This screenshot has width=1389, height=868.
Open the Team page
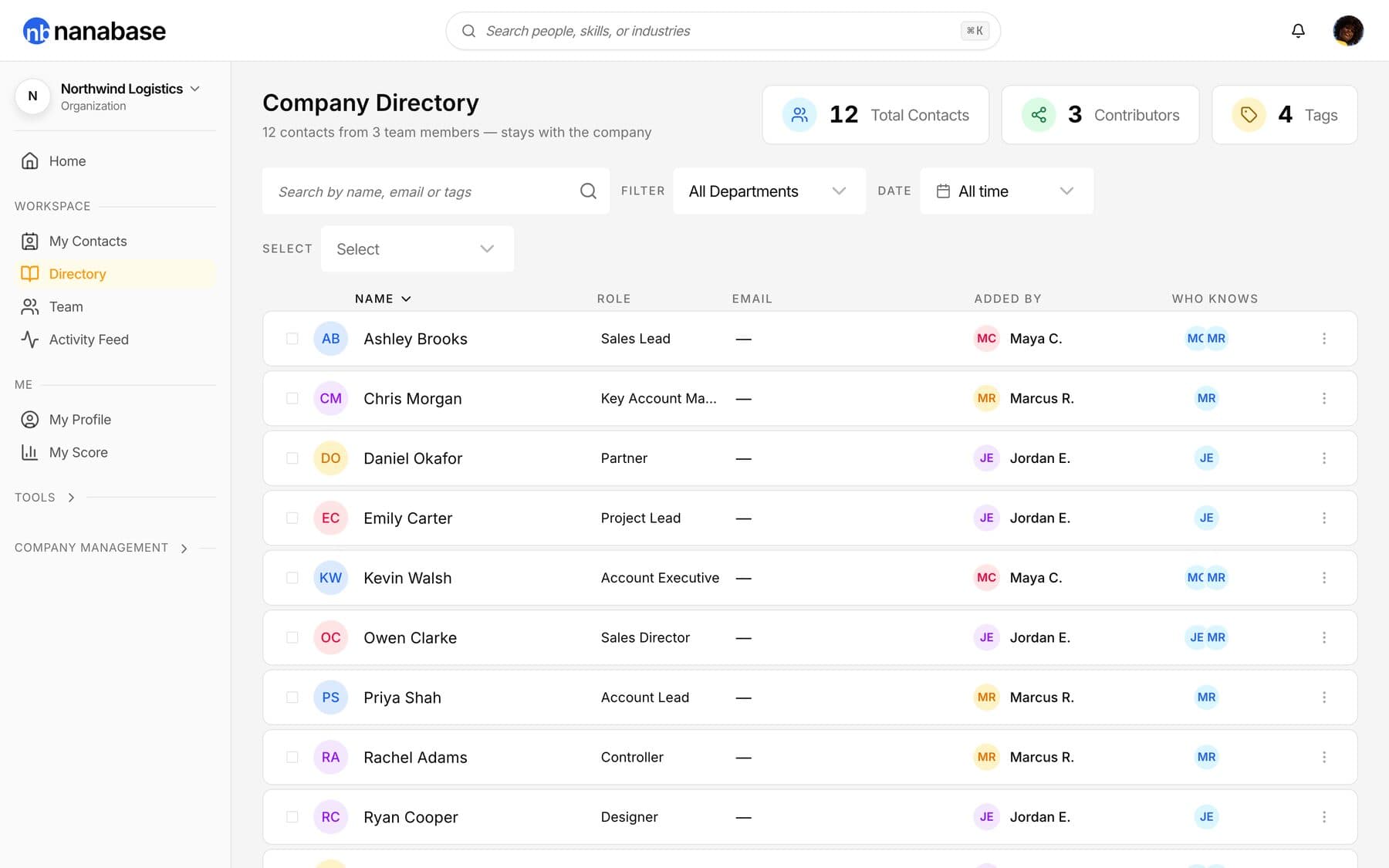pyautogui.click(x=116, y=307)
